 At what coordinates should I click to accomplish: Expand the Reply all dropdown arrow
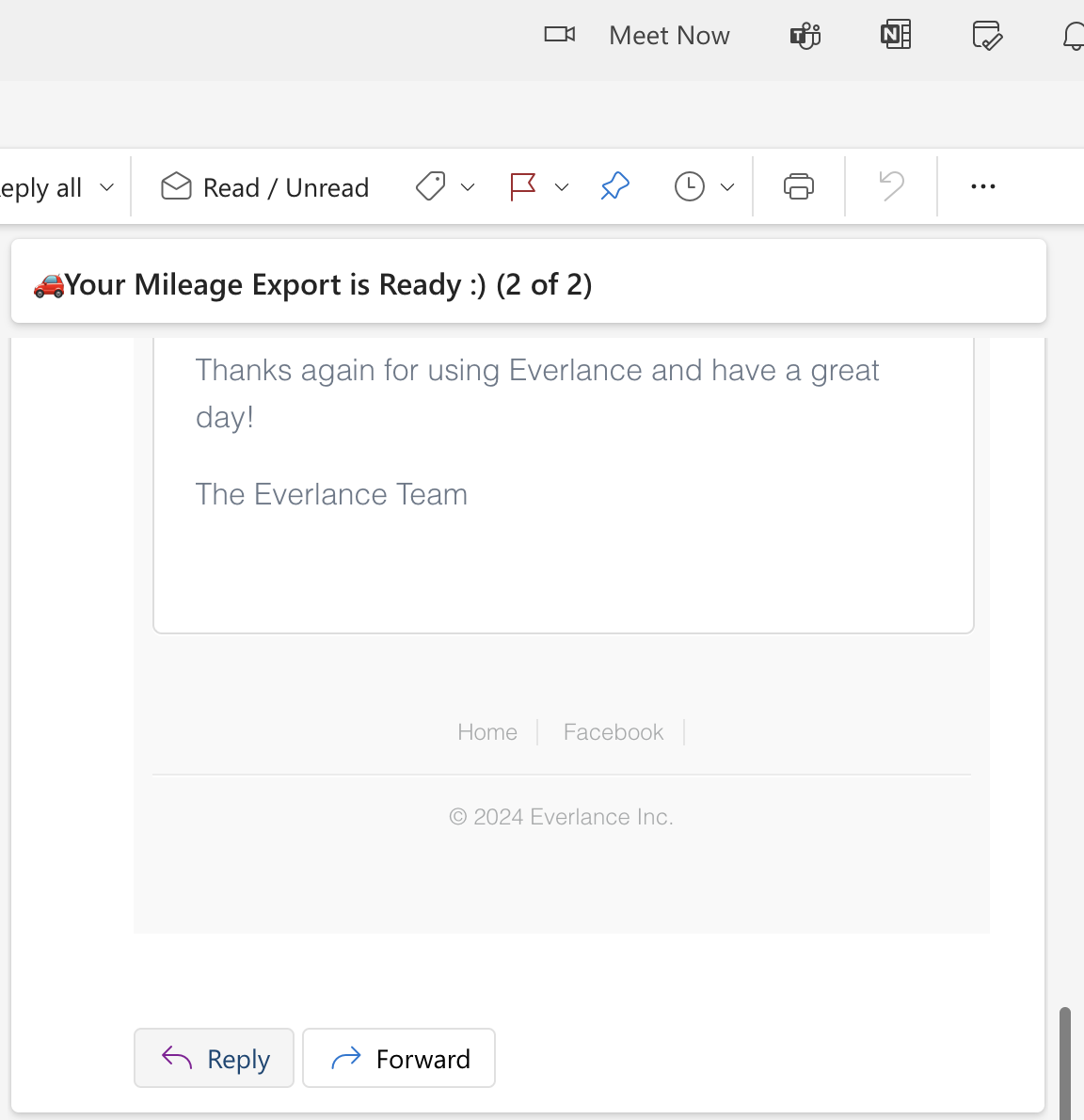107,187
